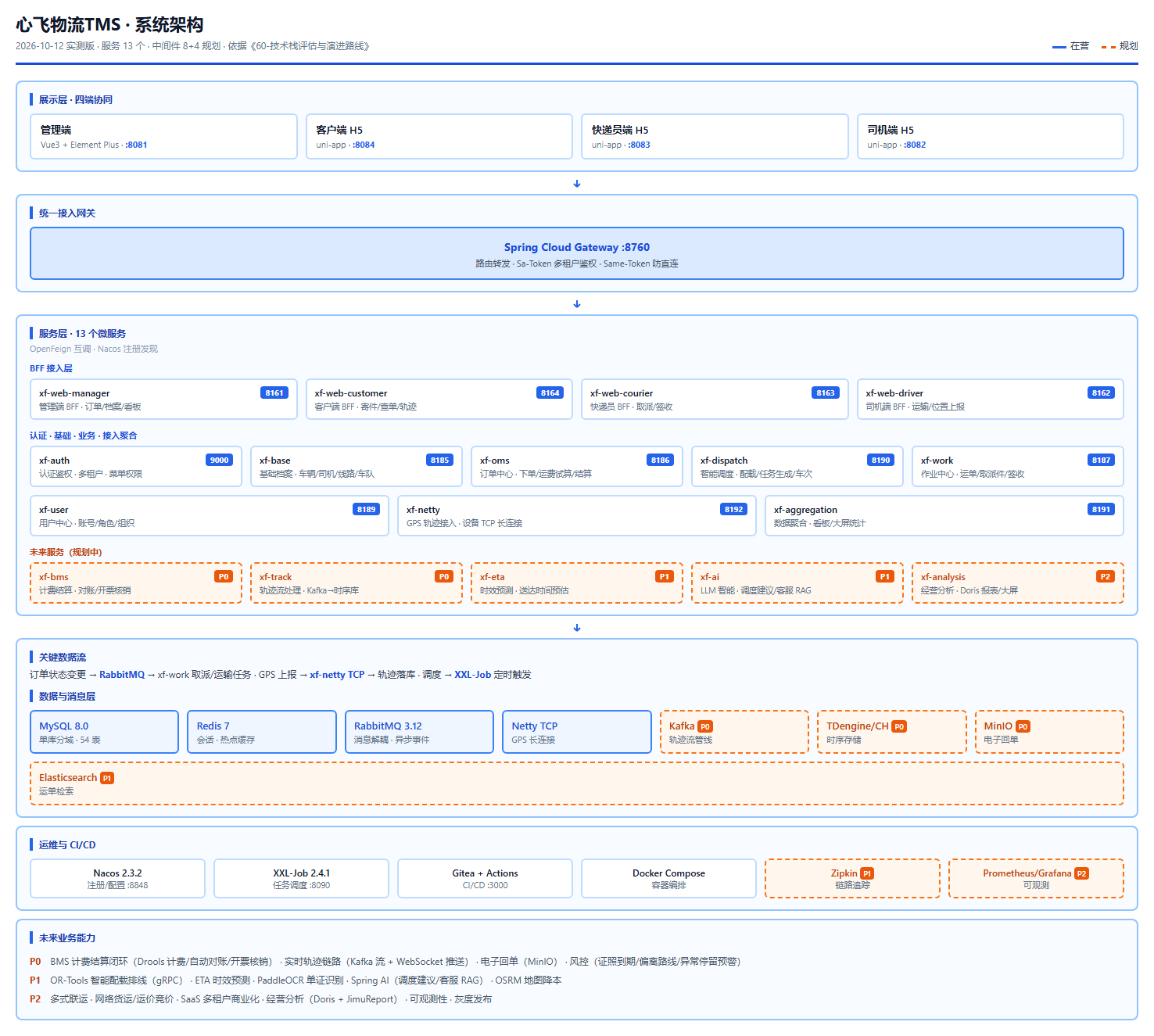Click the RabbitMQ link in key data flow
The image size is (1154, 1036).
pos(122,675)
